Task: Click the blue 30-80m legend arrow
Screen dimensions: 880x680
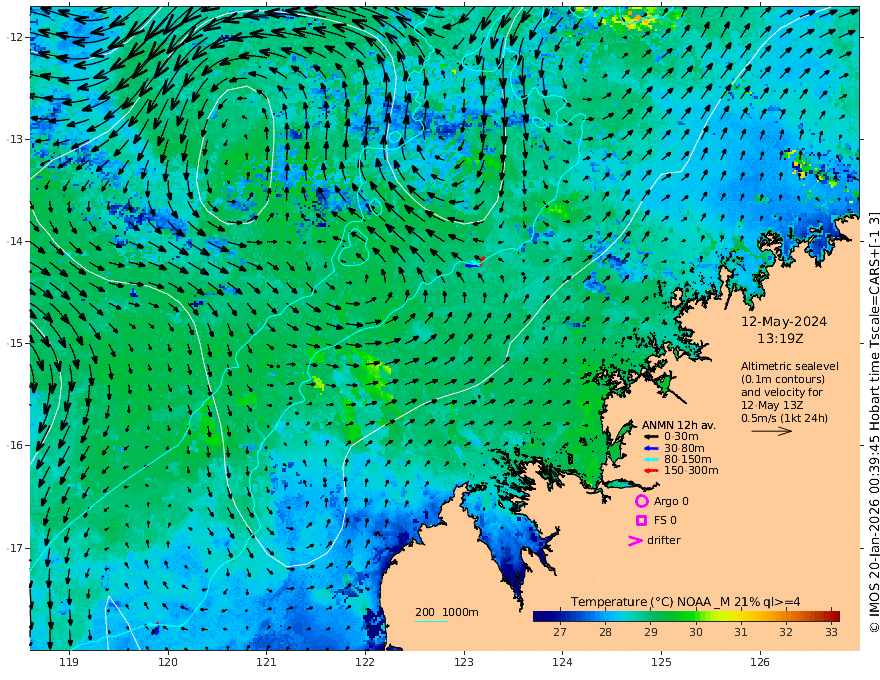Action: (650, 448)
